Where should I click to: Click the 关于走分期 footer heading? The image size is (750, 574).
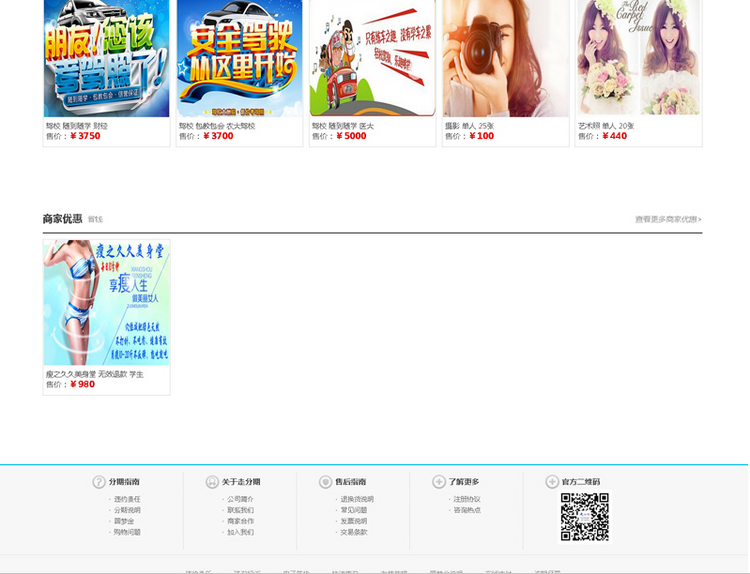point(241,482)
